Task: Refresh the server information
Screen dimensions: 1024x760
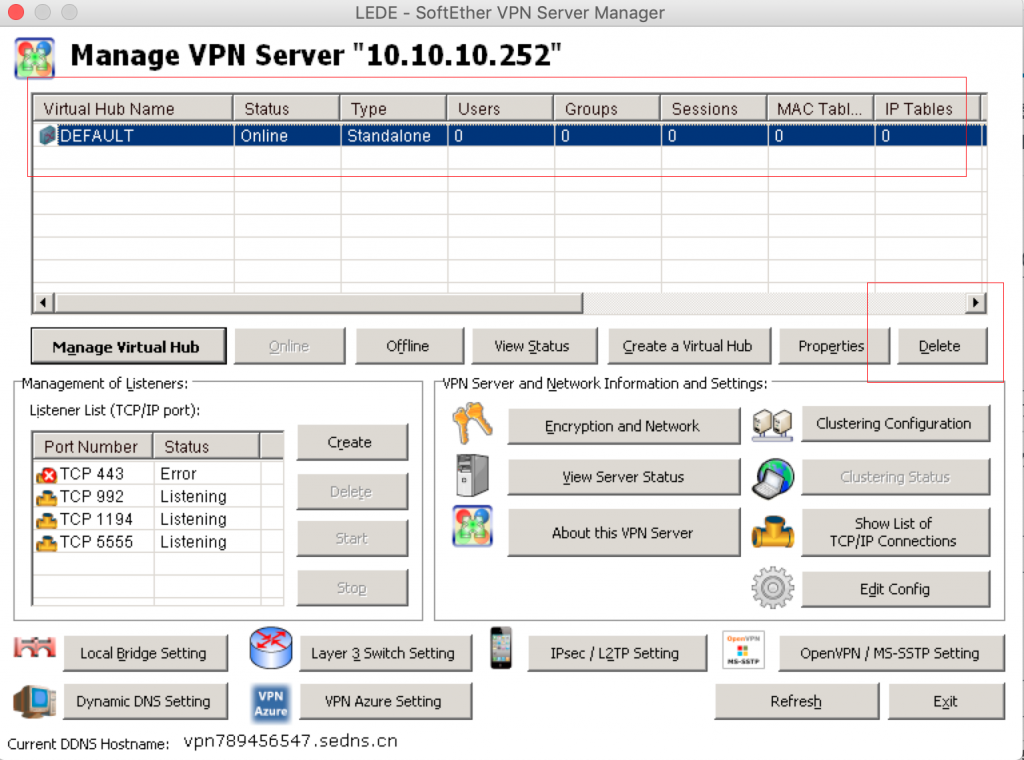Action: click(x=797, y=702)
